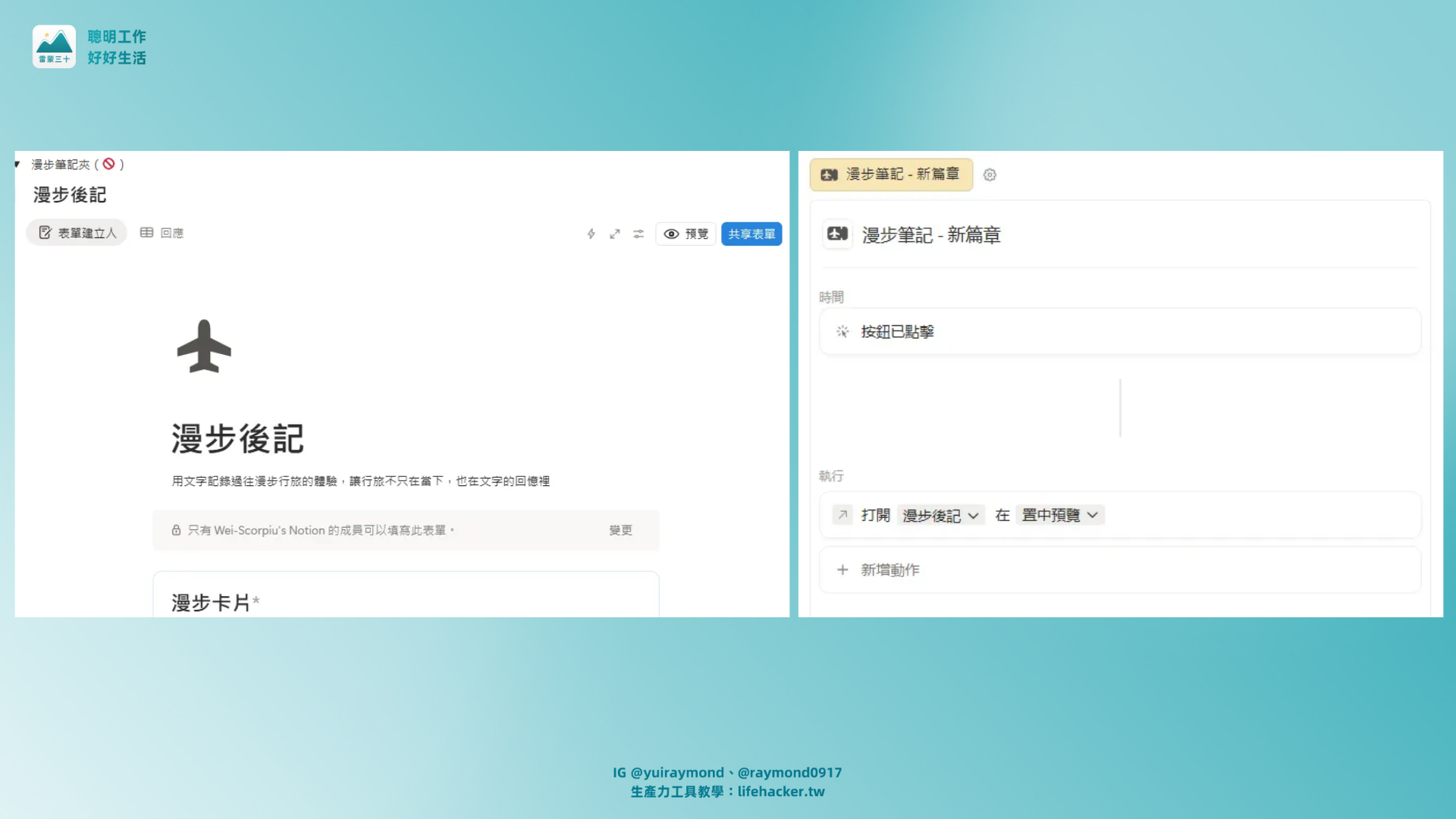Image resolution: width=1456 pixels, height=819 pixels.
Task: Click the blue 共享表單 button
Action: click(751, 234)
